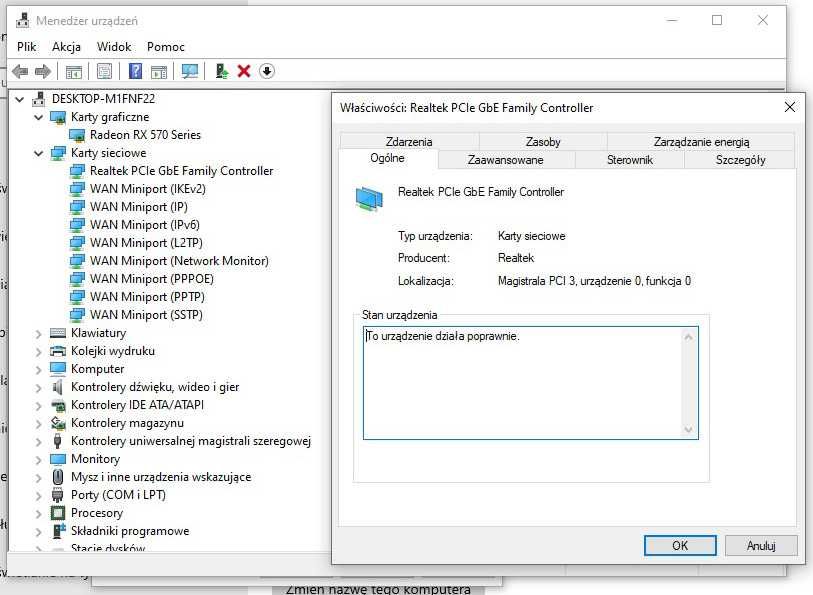Switch to the Sterownik tab

coord(630,160)
